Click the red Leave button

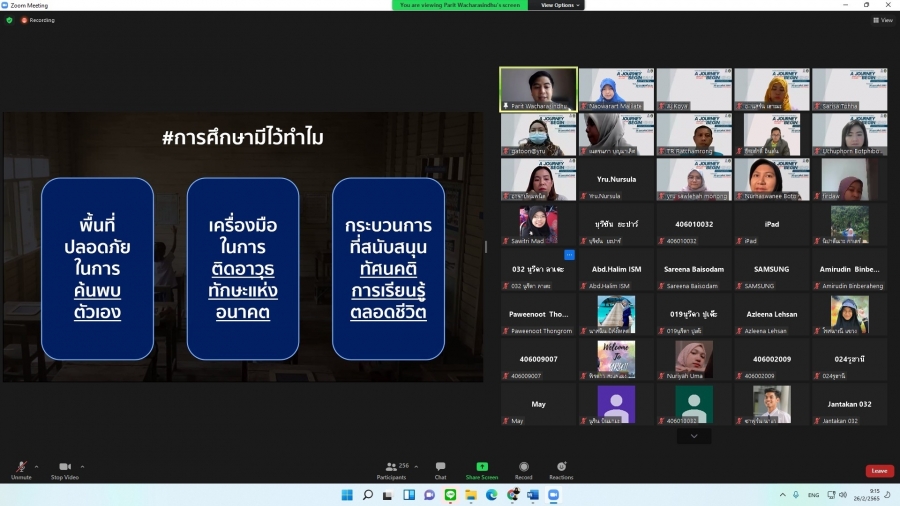pos(879,471)
